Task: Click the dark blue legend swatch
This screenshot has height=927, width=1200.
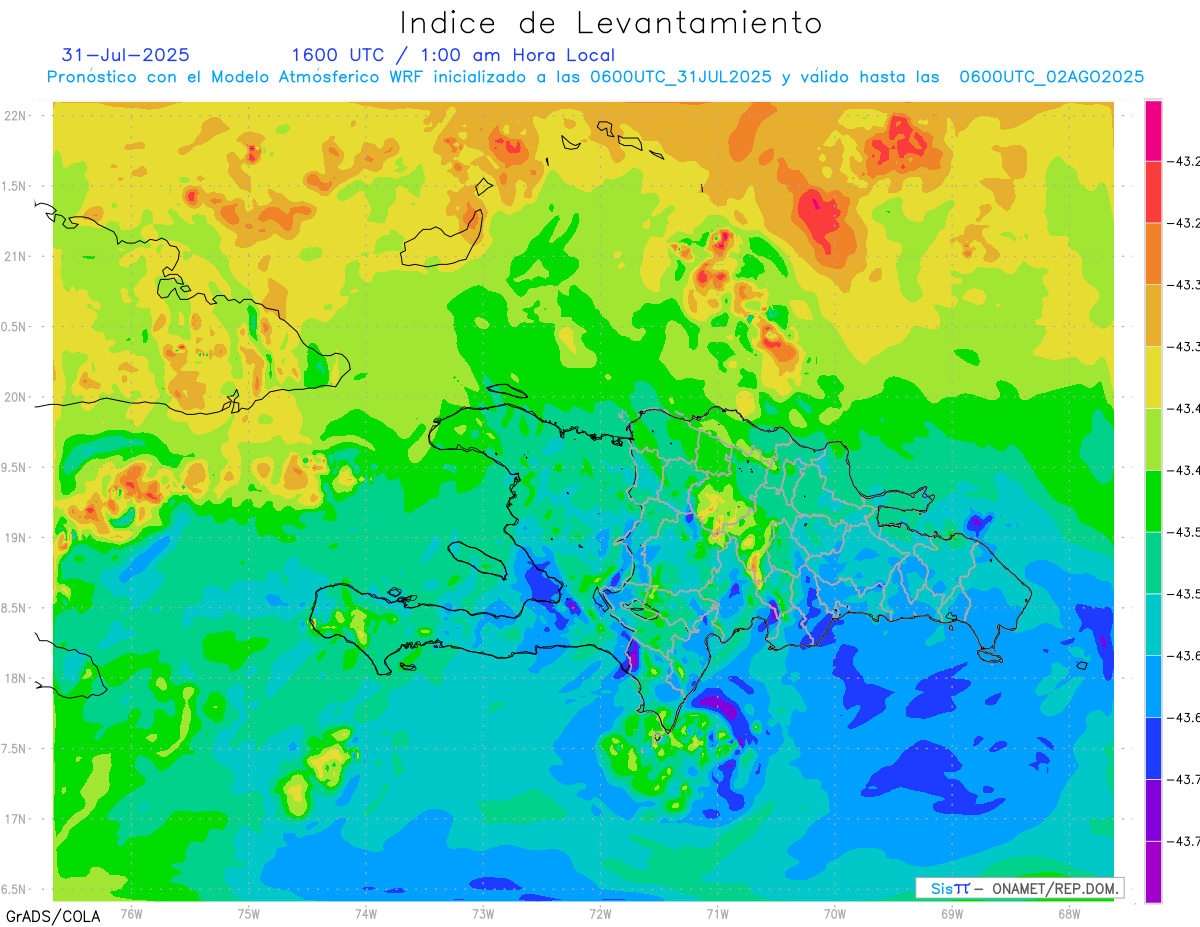Action: (1153, 748)
